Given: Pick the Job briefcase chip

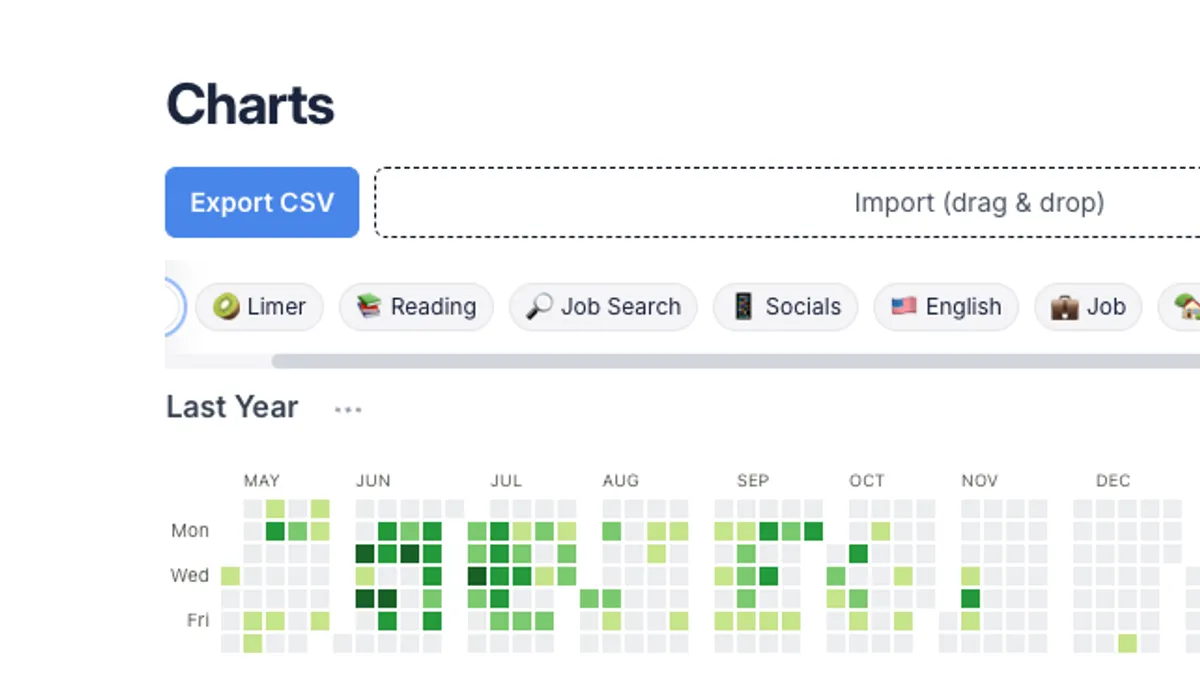Looking at the screenshot, I should click(x=1088, y=307).
